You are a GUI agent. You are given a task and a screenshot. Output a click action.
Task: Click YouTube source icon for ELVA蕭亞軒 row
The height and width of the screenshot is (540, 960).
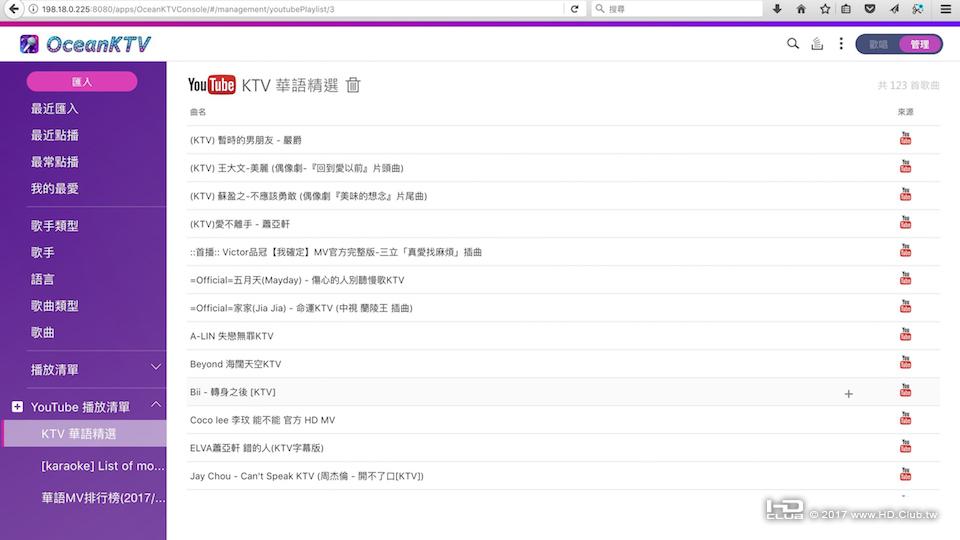906,446
